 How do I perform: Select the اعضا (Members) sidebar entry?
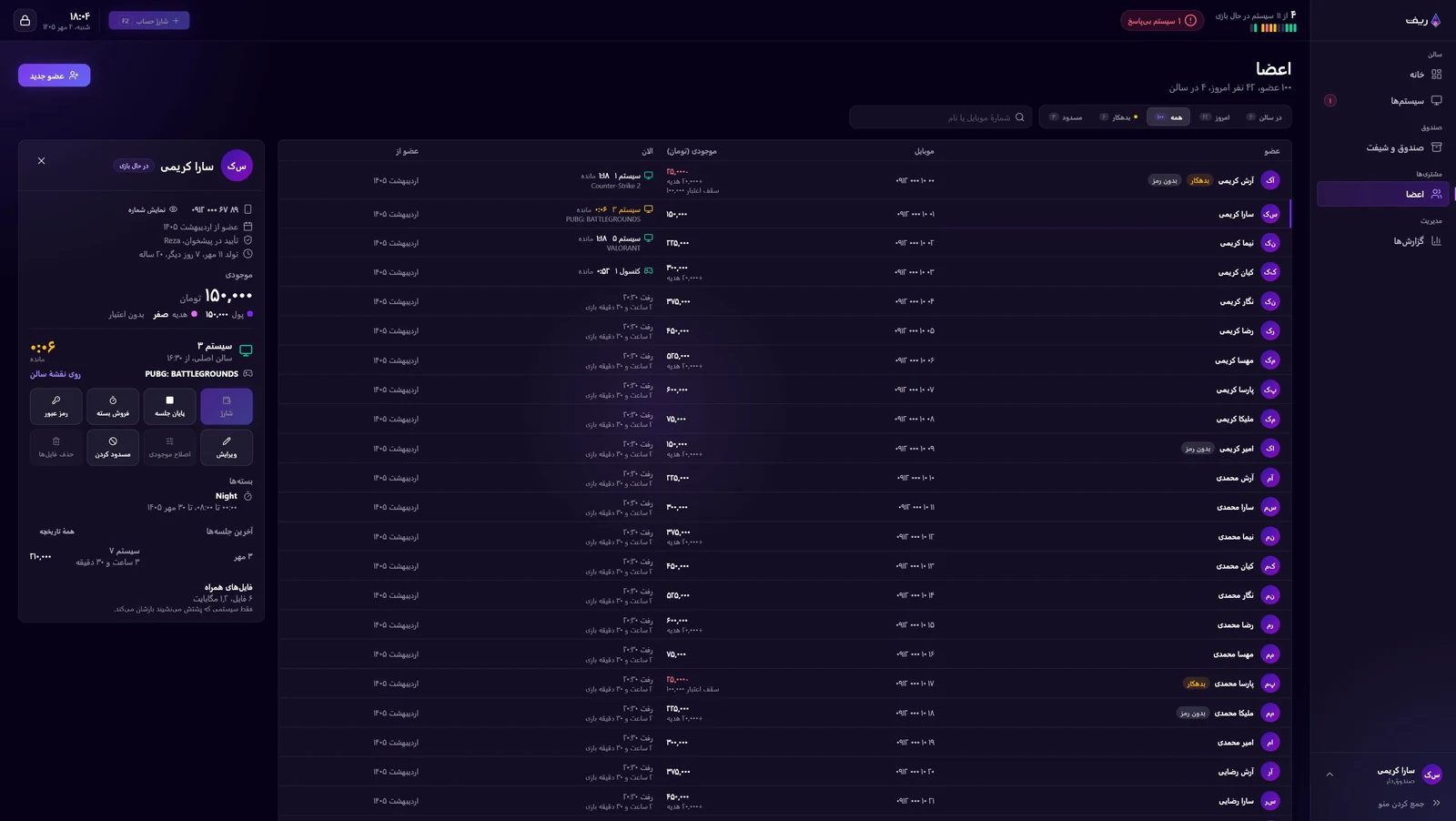[1382, 194]
